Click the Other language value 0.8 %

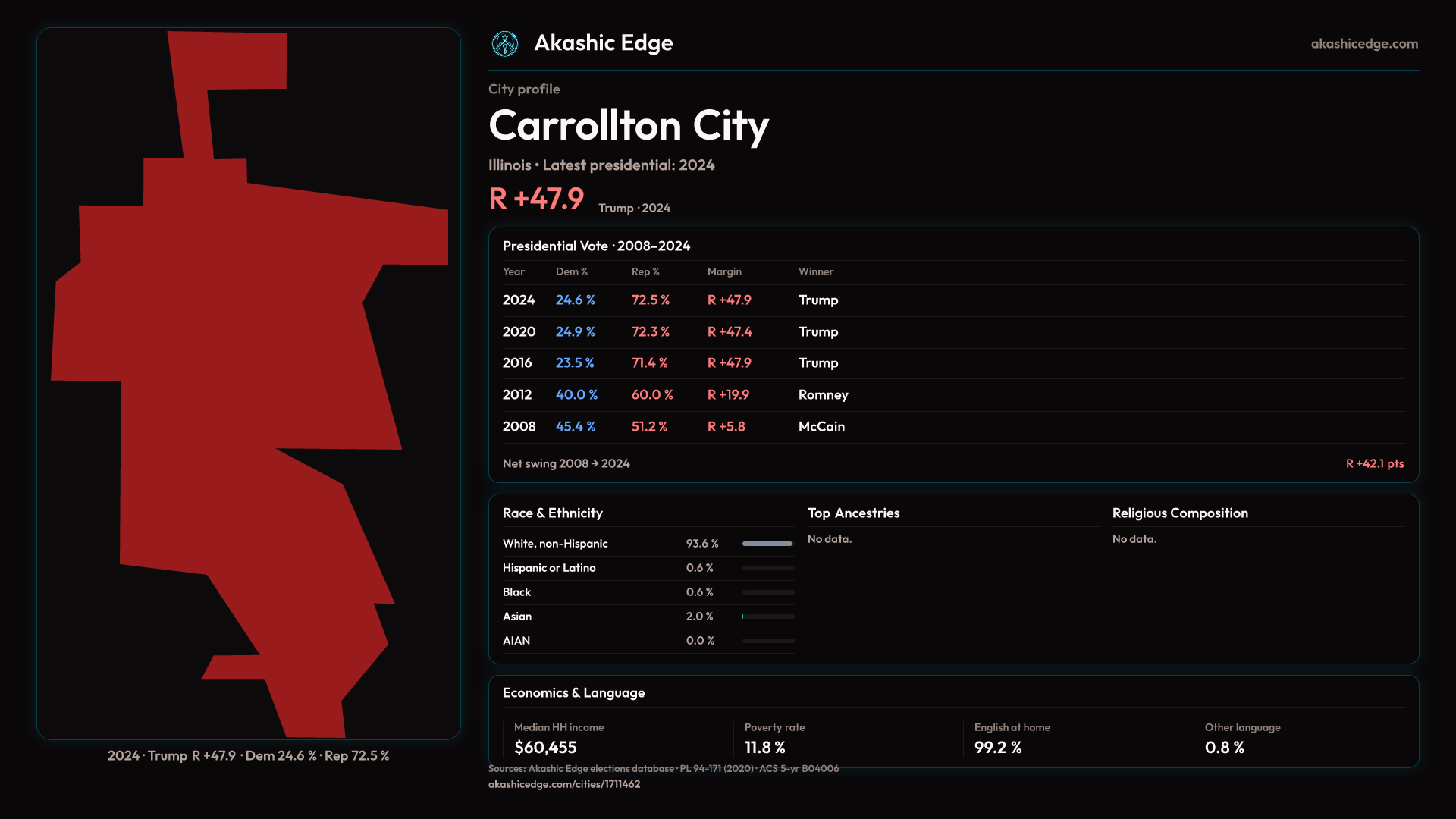[1224, 748]
